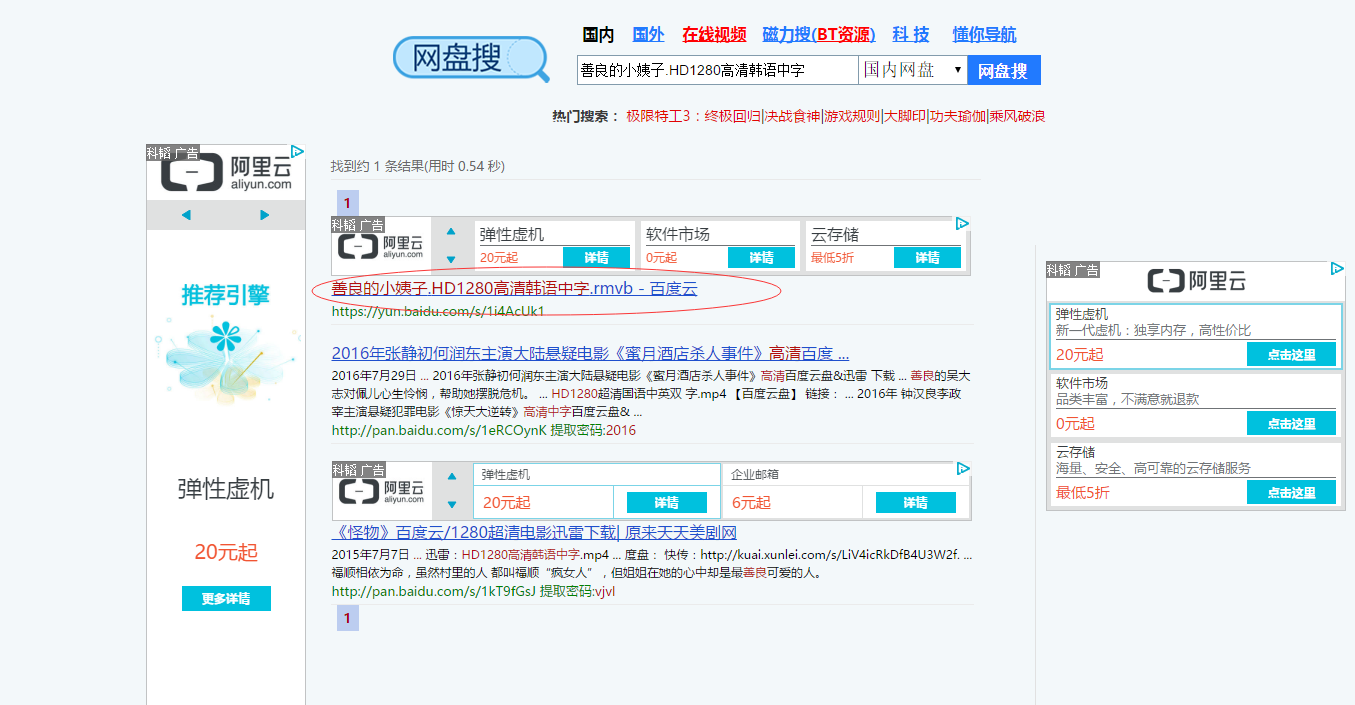The image size is (1355, 705).
Task: Click 软件市场 heading in top banner ad
Action: (x=678, y=234)
